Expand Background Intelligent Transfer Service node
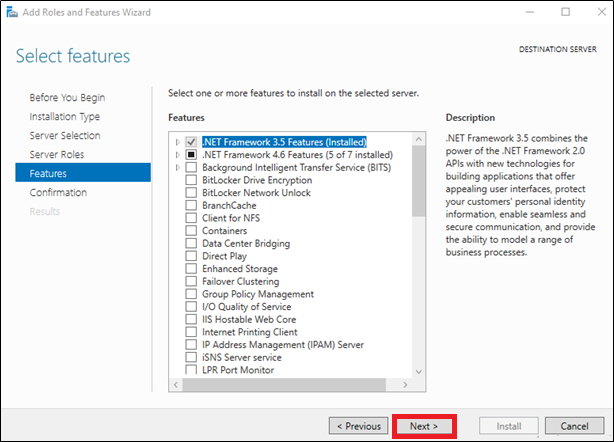614x442 pixels. tap(178, 167)
